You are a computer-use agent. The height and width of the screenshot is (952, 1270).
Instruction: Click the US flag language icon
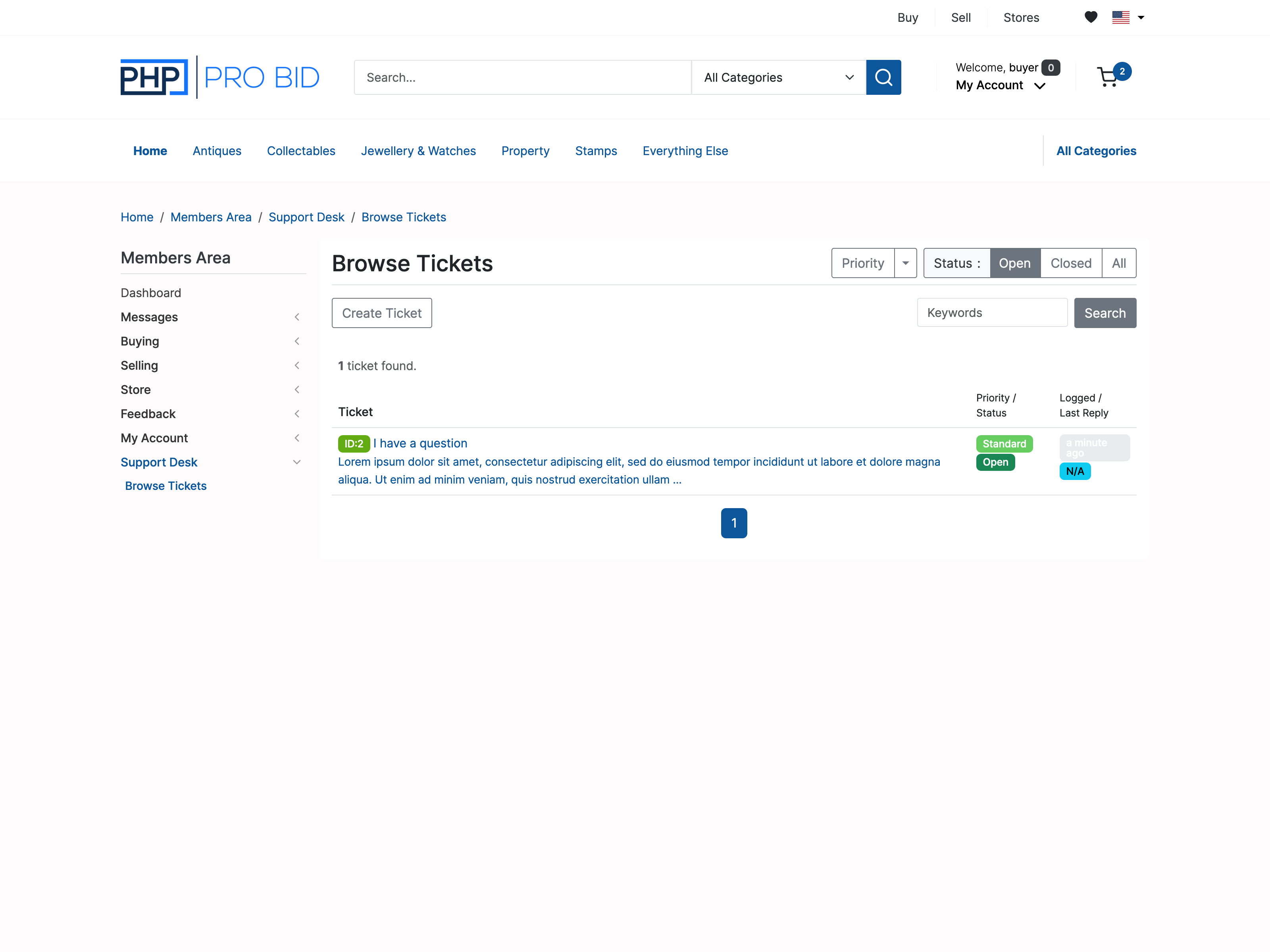[x=1120, y=17]
